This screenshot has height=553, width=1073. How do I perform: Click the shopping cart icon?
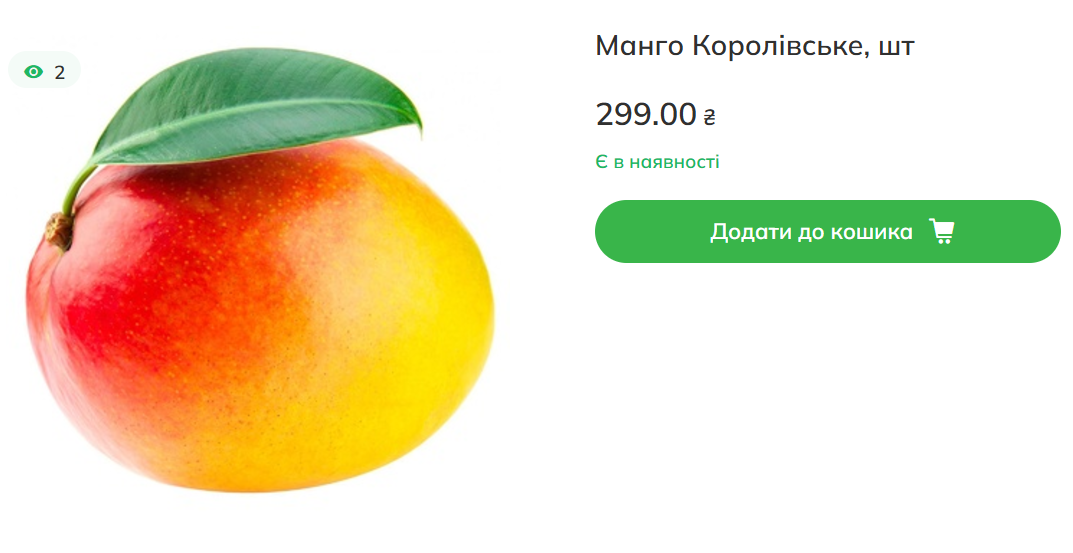tap(941, 232)
